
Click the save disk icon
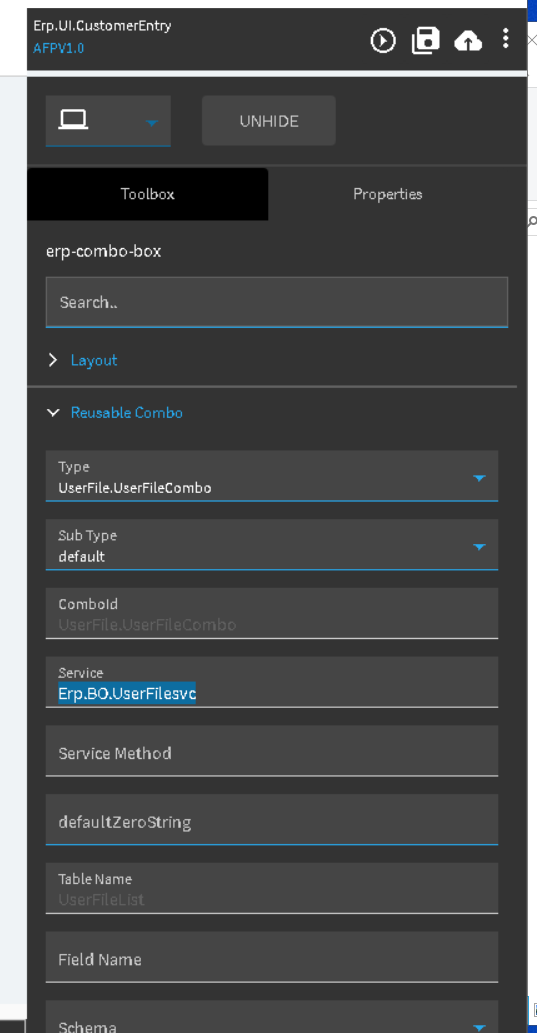click(426, 41)
